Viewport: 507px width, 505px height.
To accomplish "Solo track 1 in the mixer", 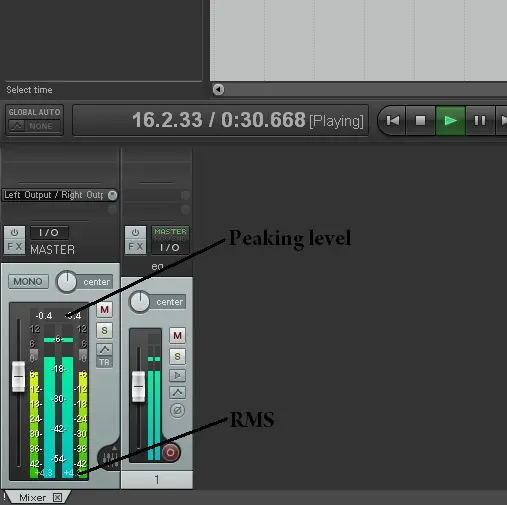I will [x=177, y=356].
